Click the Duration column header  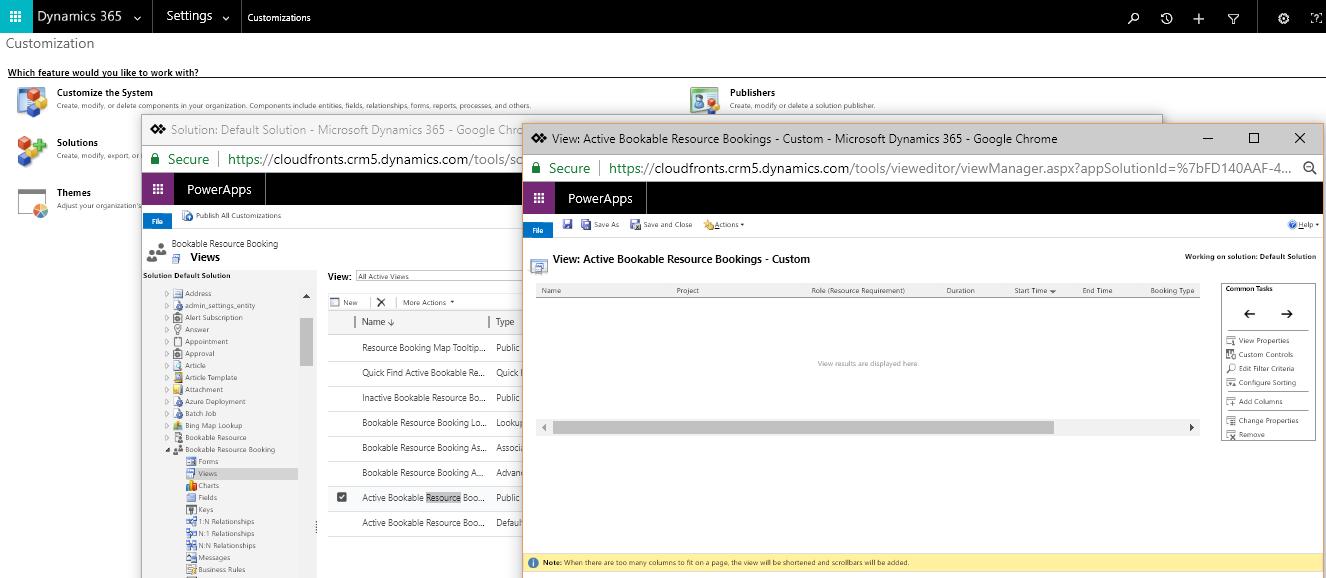pos(960,291)
